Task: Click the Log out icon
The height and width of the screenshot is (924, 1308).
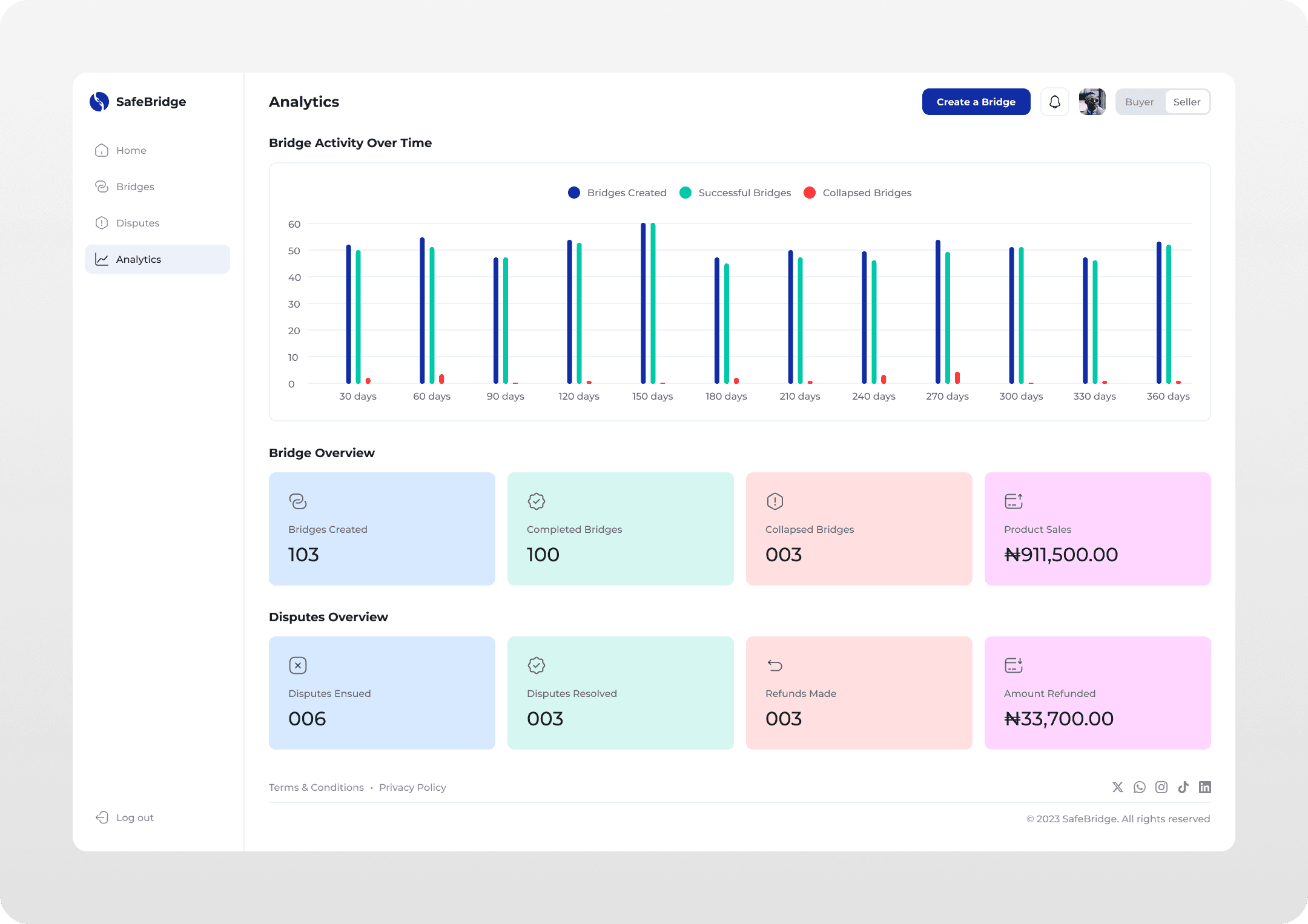Action: tap(102, 817)
